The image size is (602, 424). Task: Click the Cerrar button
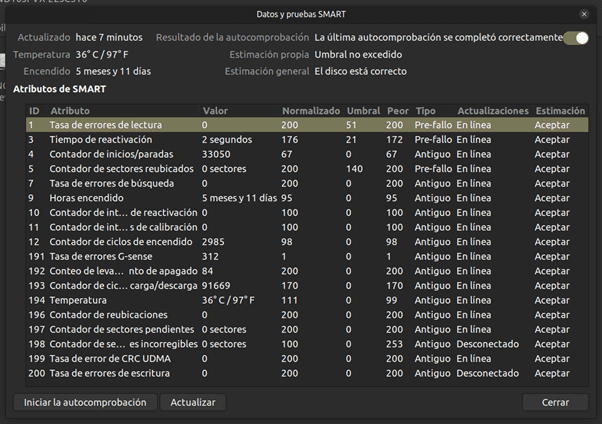pos(555,402)
